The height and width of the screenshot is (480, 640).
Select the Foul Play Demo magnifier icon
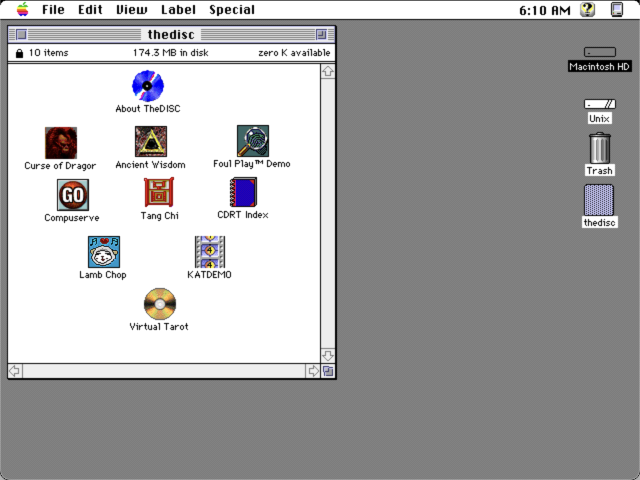coord(253,141)
